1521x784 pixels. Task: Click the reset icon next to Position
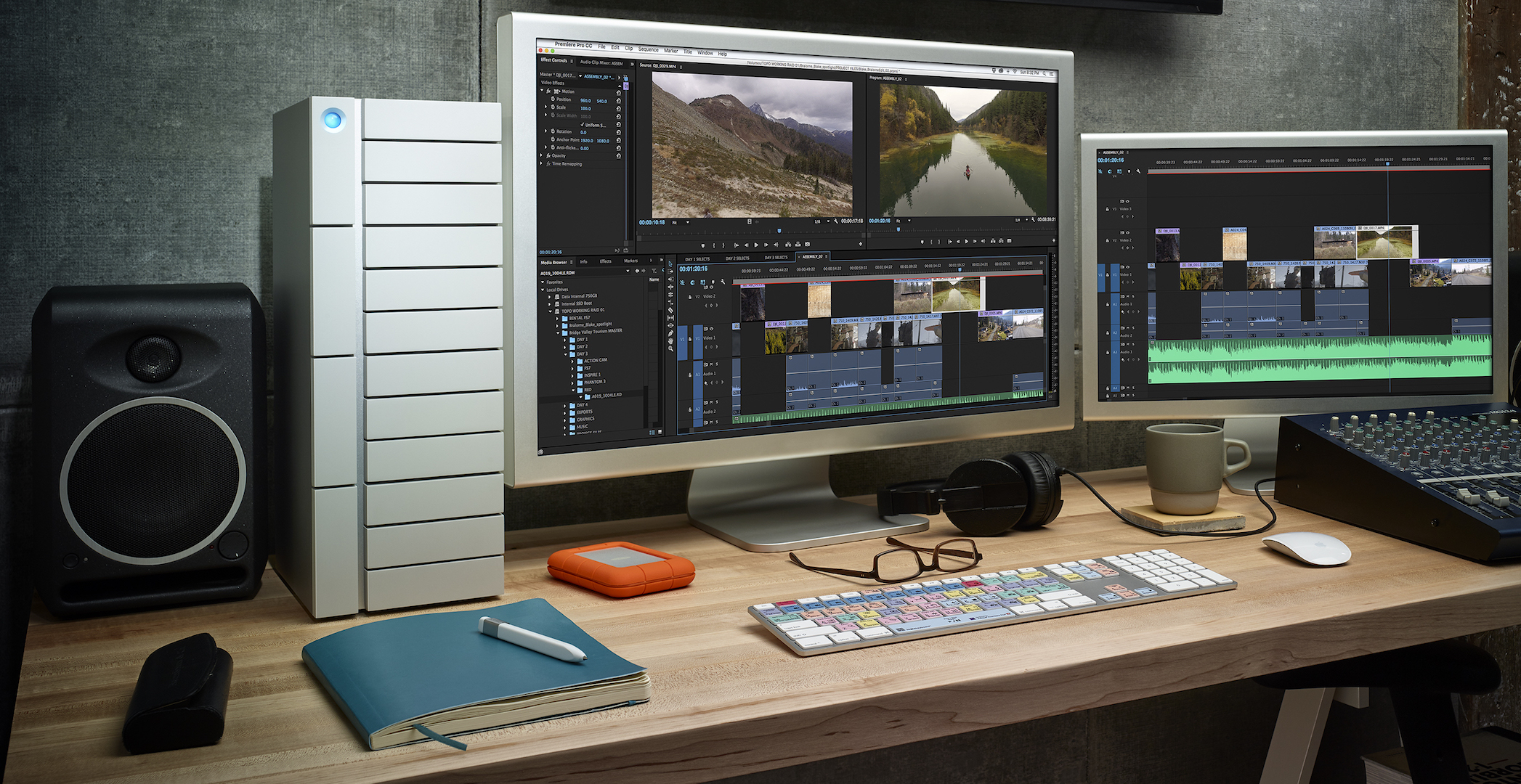click(x=618, y=101)
